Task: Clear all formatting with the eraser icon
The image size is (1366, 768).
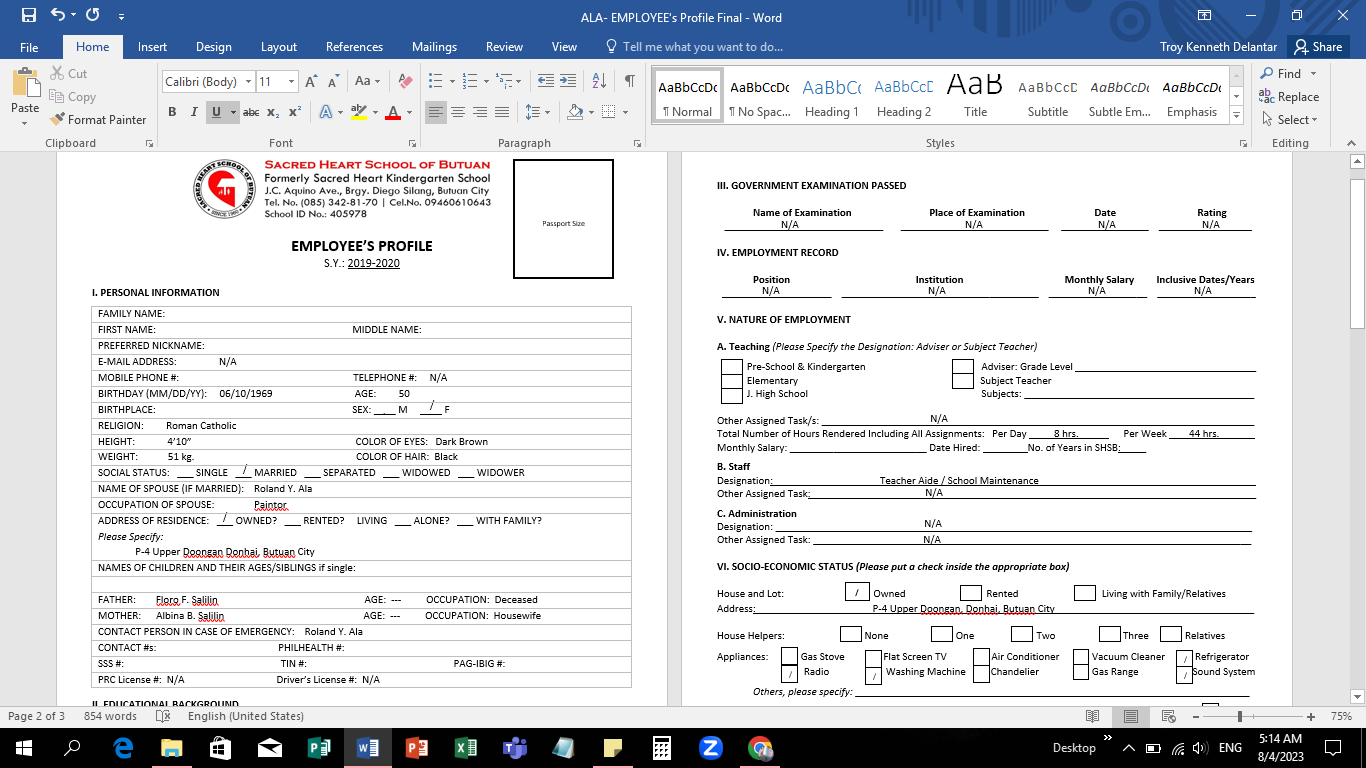Action: (405, 81)
